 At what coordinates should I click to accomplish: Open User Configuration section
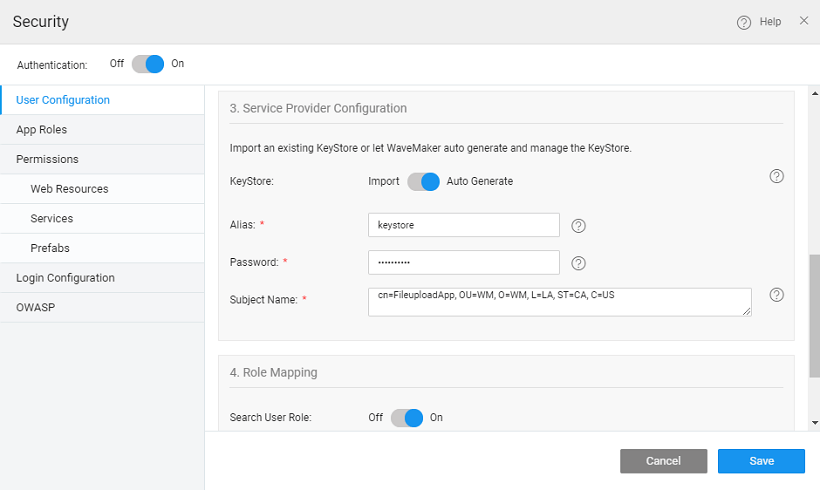click(x=63, y=100)
